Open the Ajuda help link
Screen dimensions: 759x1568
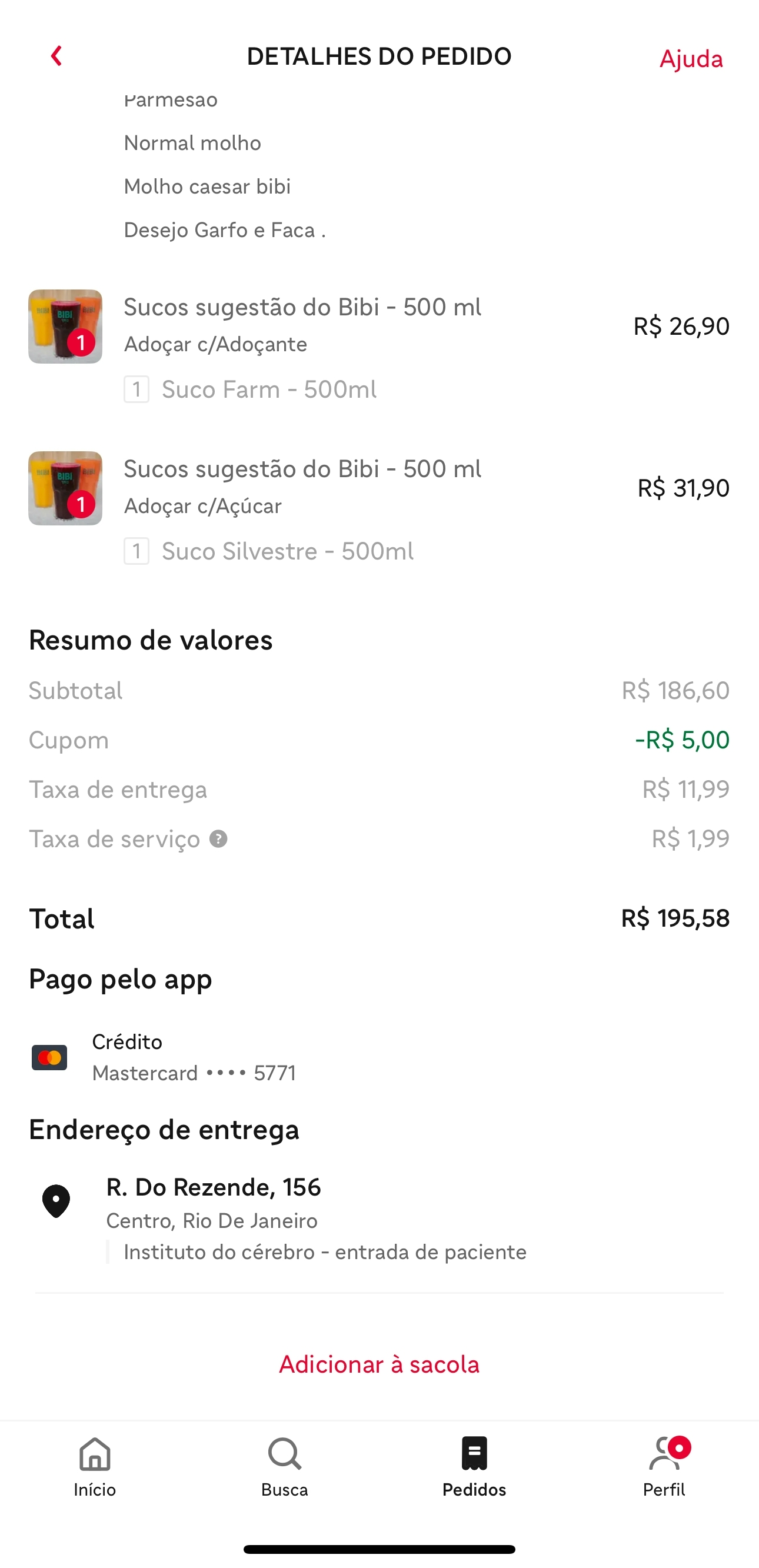point(690,59)
